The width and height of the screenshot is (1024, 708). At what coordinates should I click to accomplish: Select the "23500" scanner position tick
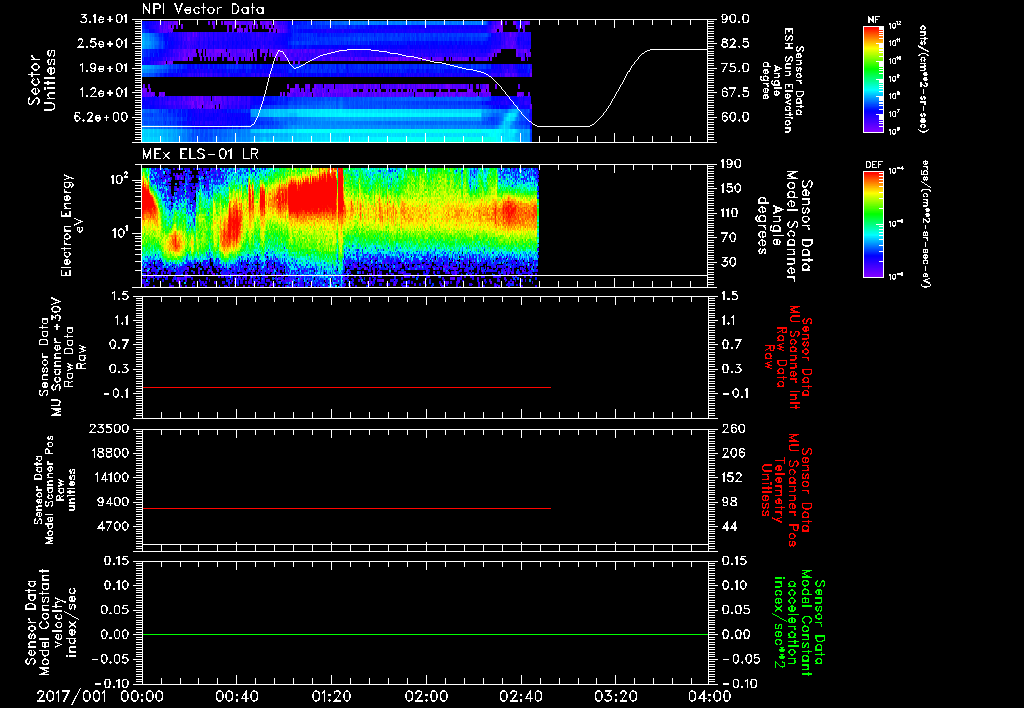coord(109,429)
